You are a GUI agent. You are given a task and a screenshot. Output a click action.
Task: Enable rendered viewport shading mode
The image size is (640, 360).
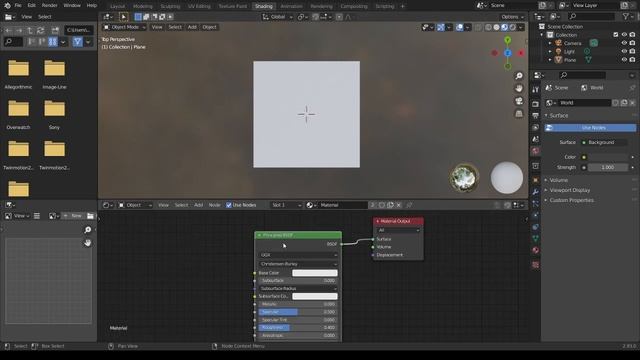tap(512, 27)
